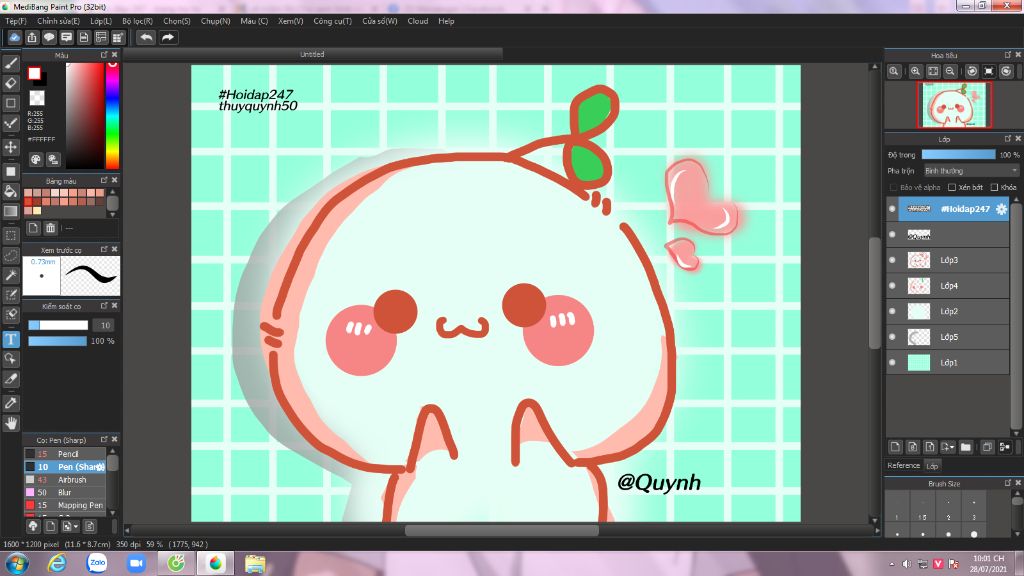Select the Gradient tool
The image size is (1024, 576).
pyautogui.click(x=10, y=211)
